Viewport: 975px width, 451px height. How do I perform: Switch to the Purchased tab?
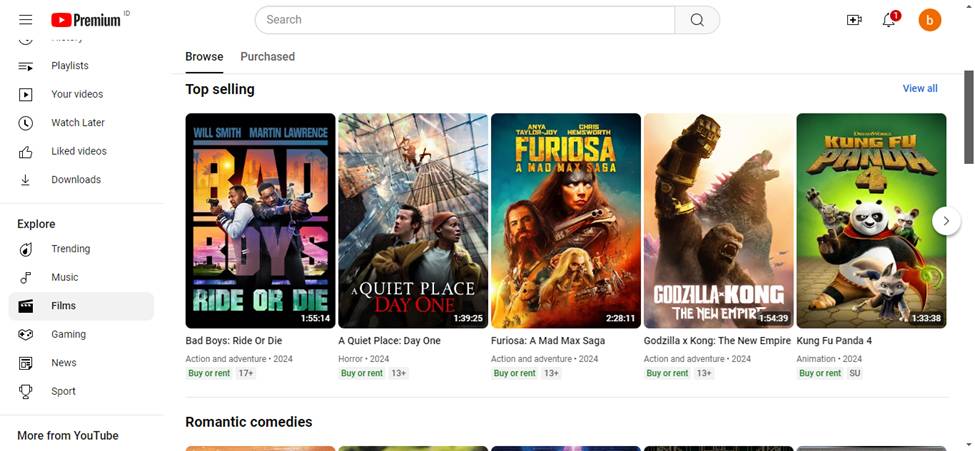coord(267,57)
